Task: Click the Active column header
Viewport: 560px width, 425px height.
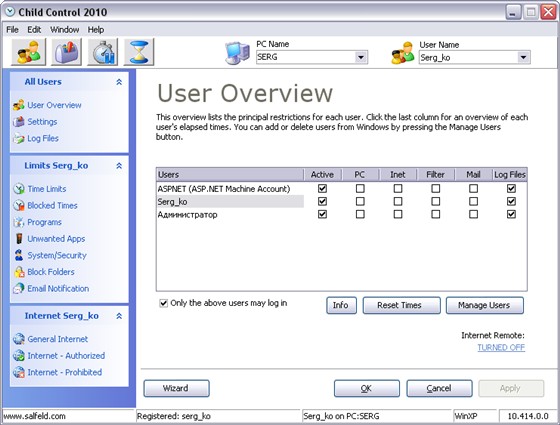Action: [322, 175]
